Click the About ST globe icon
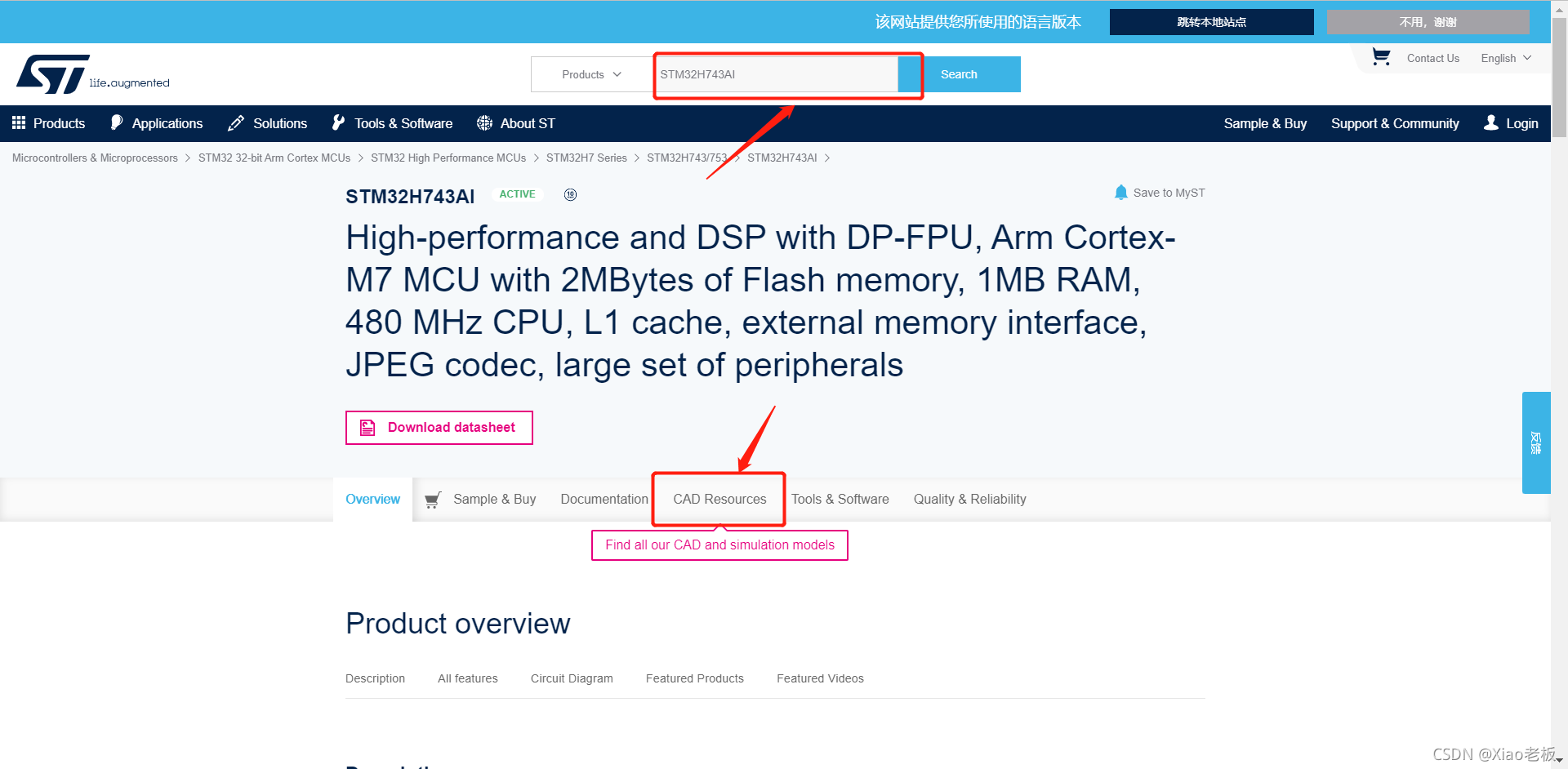This screenshot has height=769, width=1568. (x=484, y=123)
